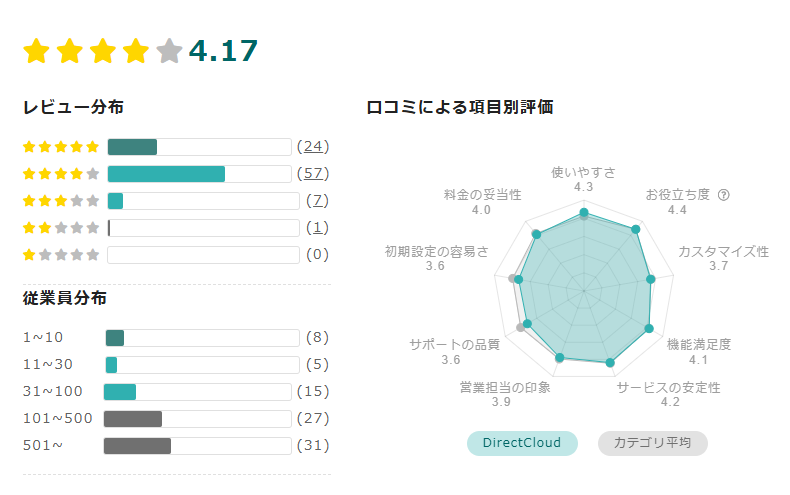
Task: Open the 1 two-star review link
Action: point(317,228)
